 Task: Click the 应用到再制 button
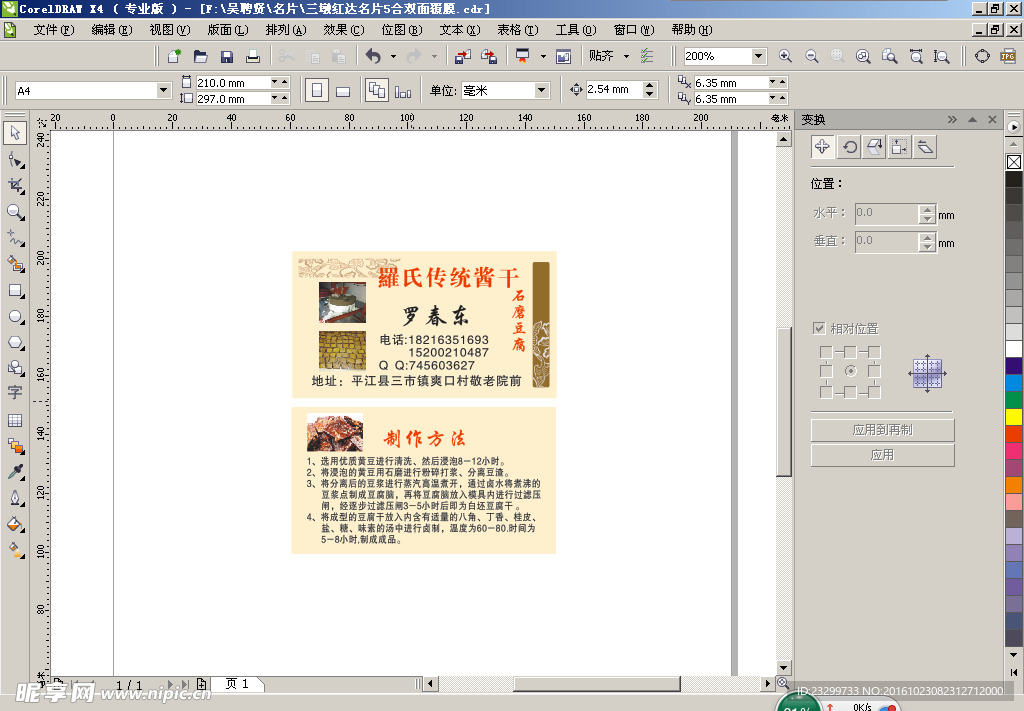pos(882,430)
